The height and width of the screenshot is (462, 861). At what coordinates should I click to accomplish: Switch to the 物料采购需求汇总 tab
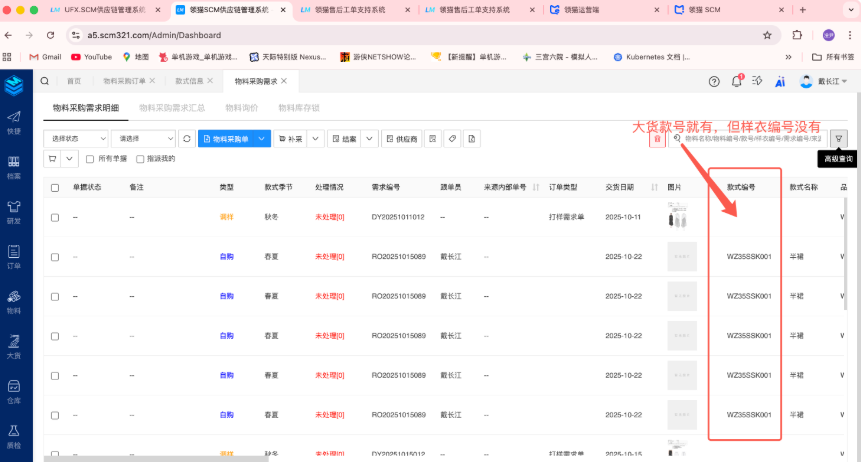pos(172,107)
